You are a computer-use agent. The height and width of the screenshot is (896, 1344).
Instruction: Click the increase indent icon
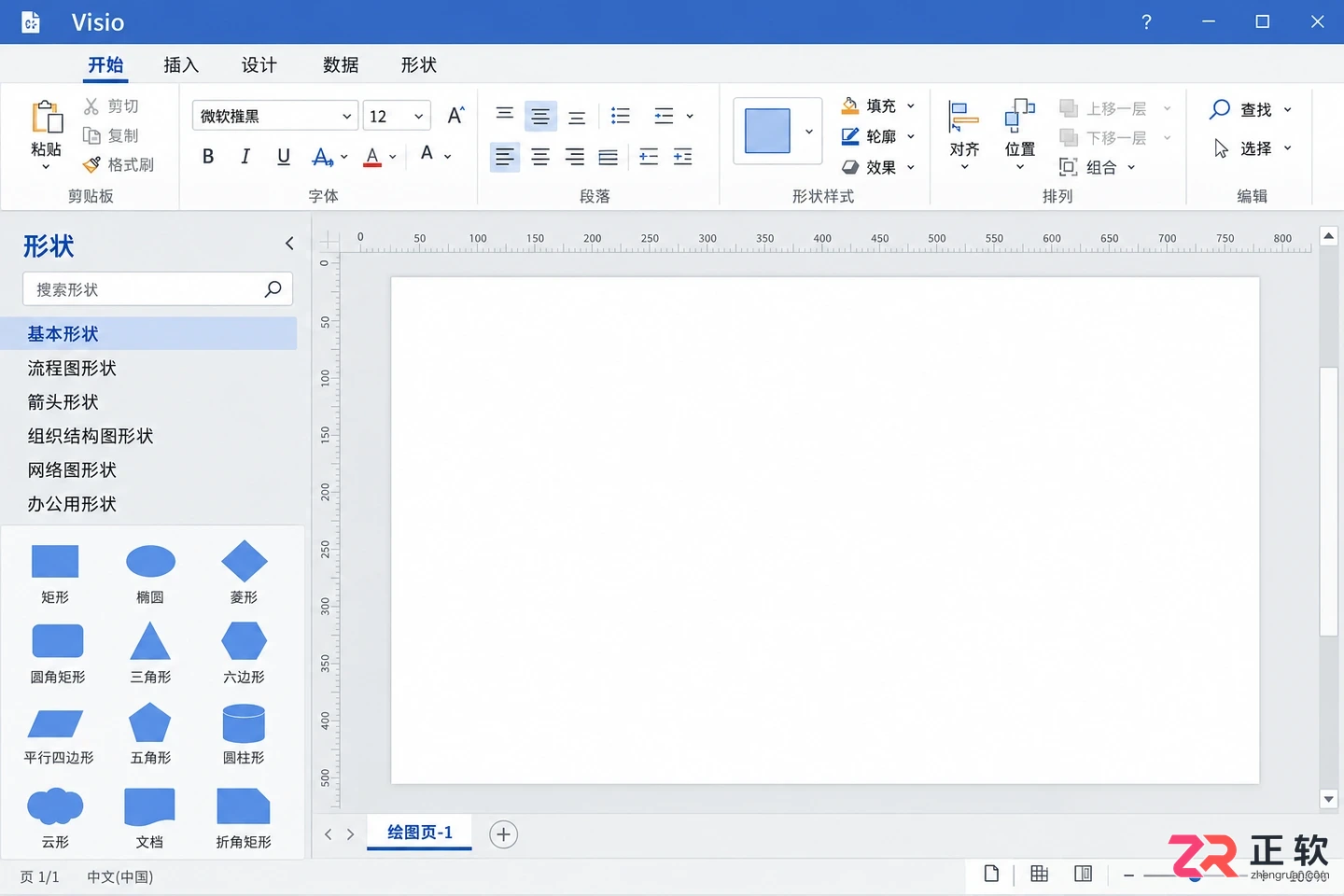683,157
